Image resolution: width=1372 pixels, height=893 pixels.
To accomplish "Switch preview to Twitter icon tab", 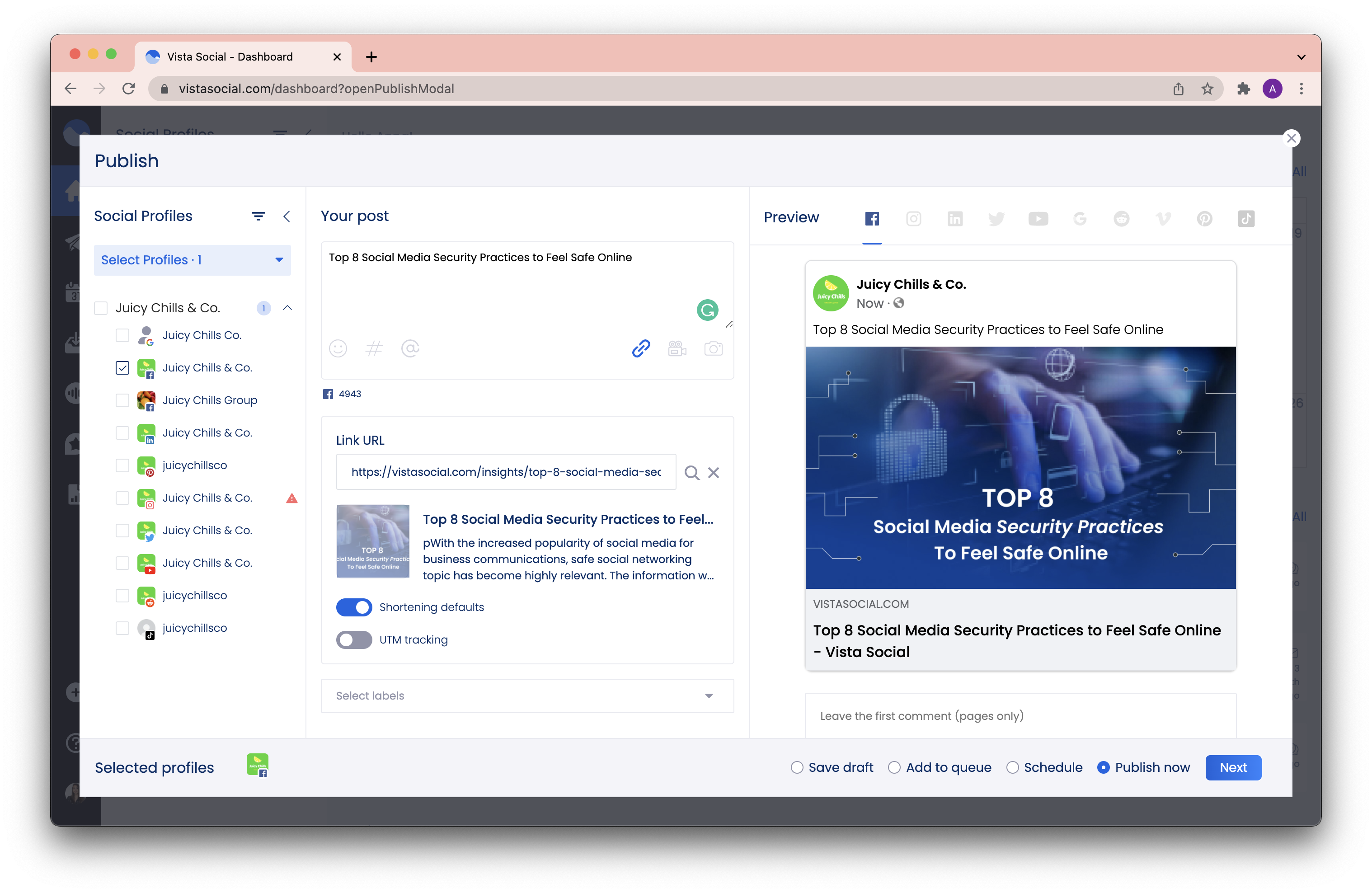I will click(996, 218).
